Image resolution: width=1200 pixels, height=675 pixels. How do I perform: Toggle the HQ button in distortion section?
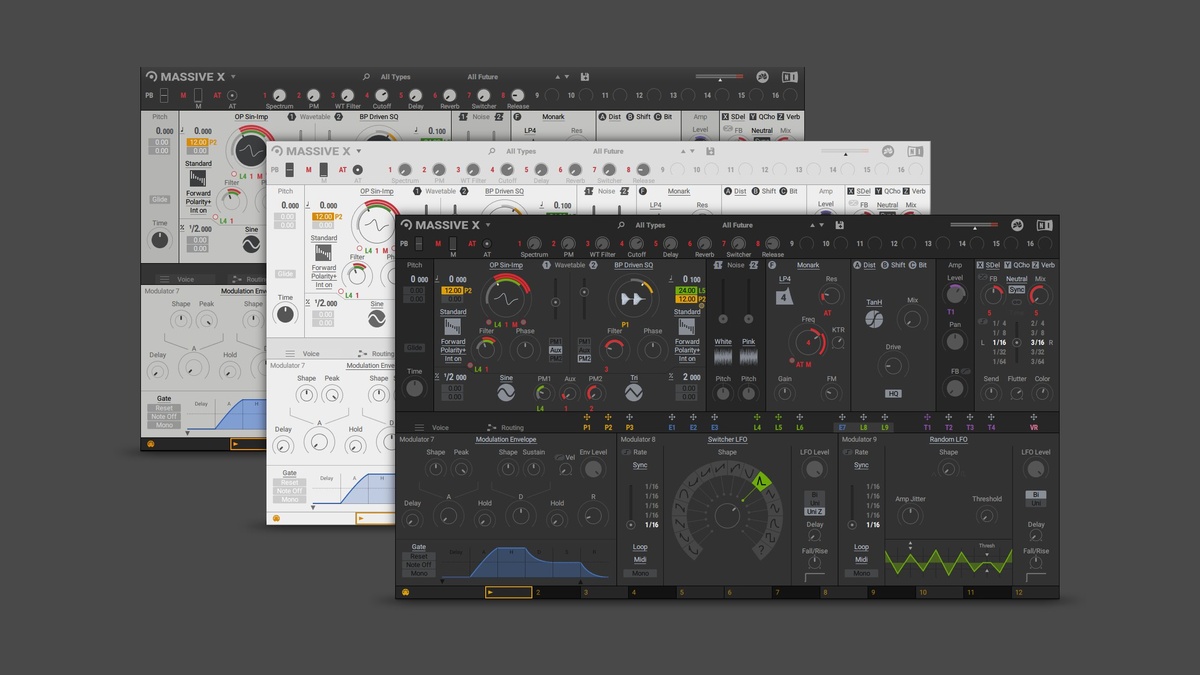pyautogui.click(x=893, y=393)
